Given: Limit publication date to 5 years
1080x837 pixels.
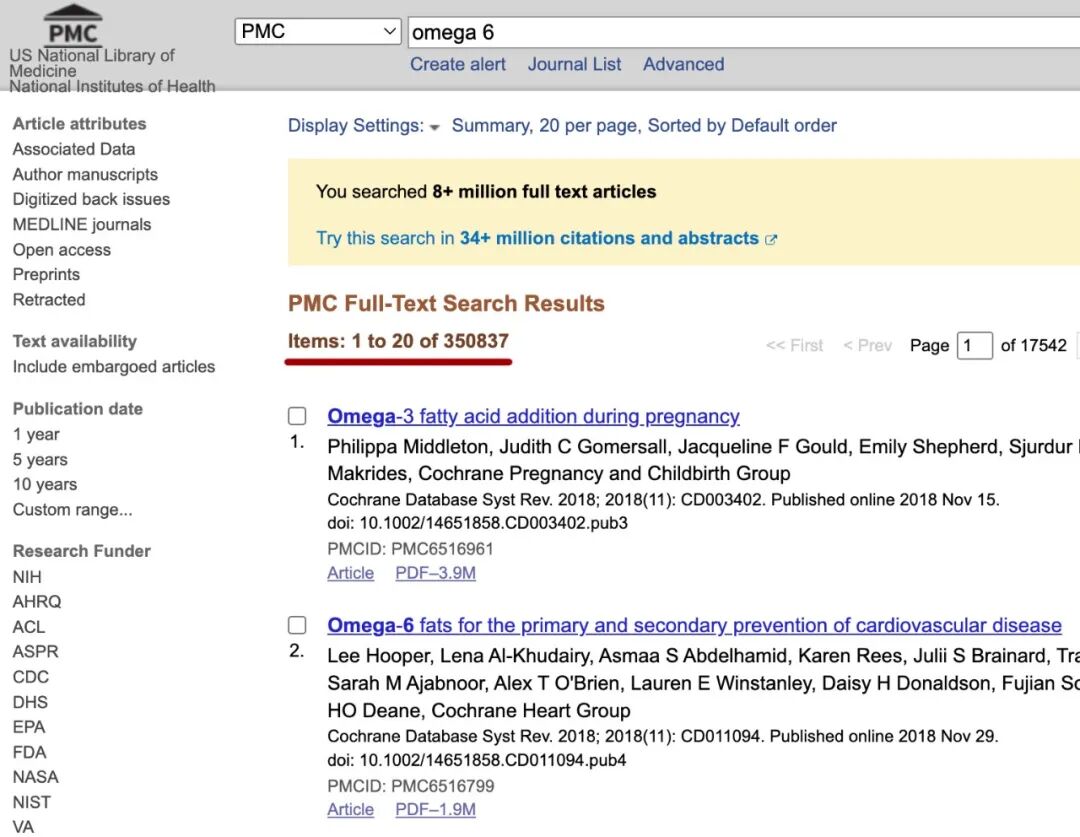Looking at the screenshot, I should point(40,459).
